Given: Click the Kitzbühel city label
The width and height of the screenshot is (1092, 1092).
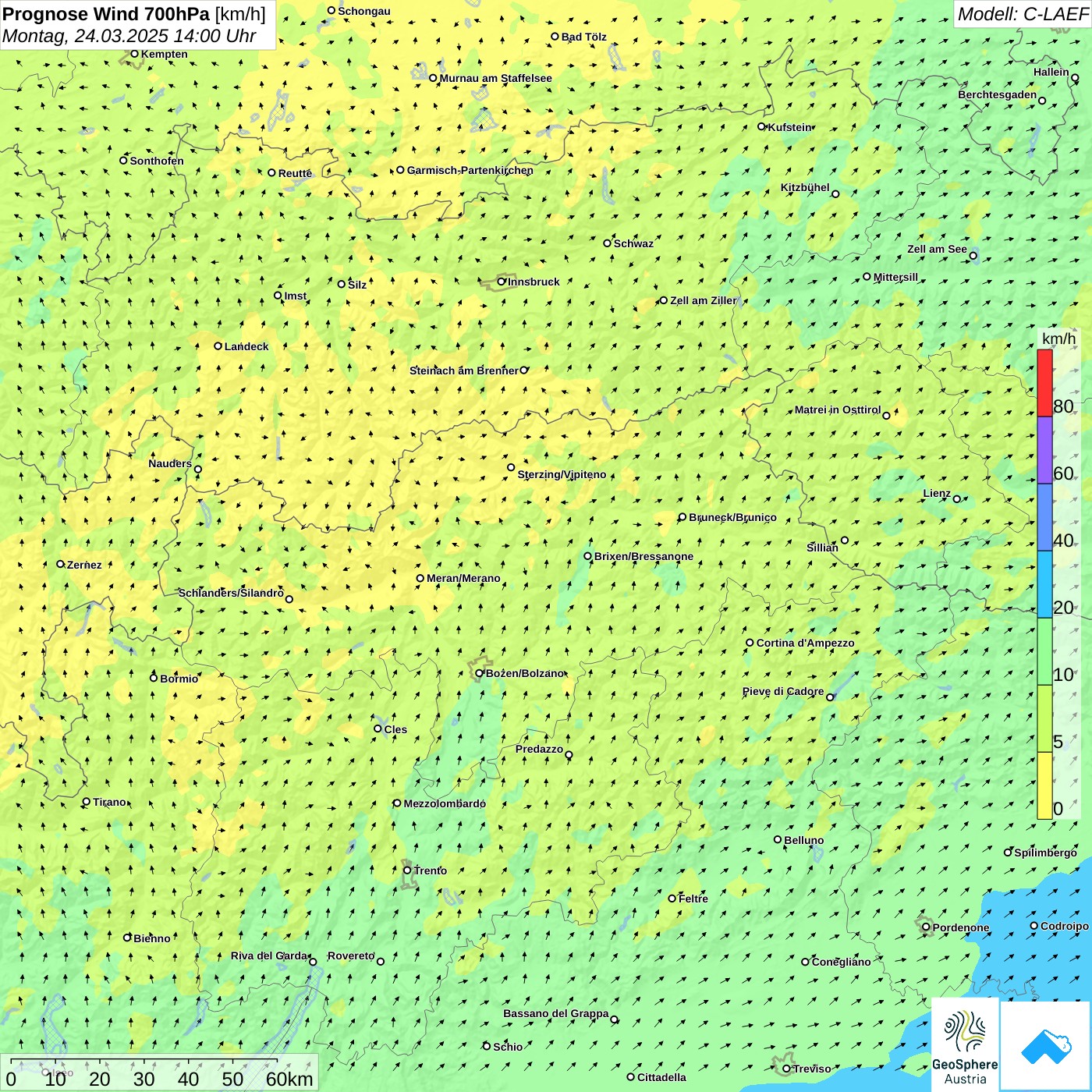Looking at the screenshot, I should (x=805, y=187).
